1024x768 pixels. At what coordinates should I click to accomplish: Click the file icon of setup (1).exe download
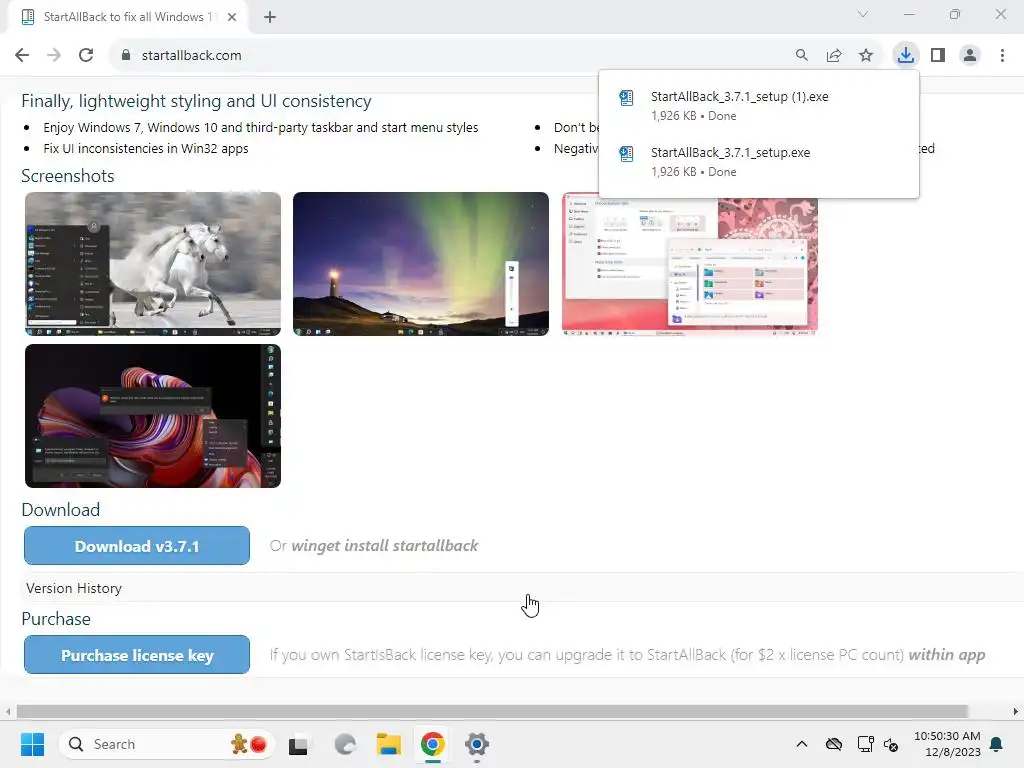626,98
